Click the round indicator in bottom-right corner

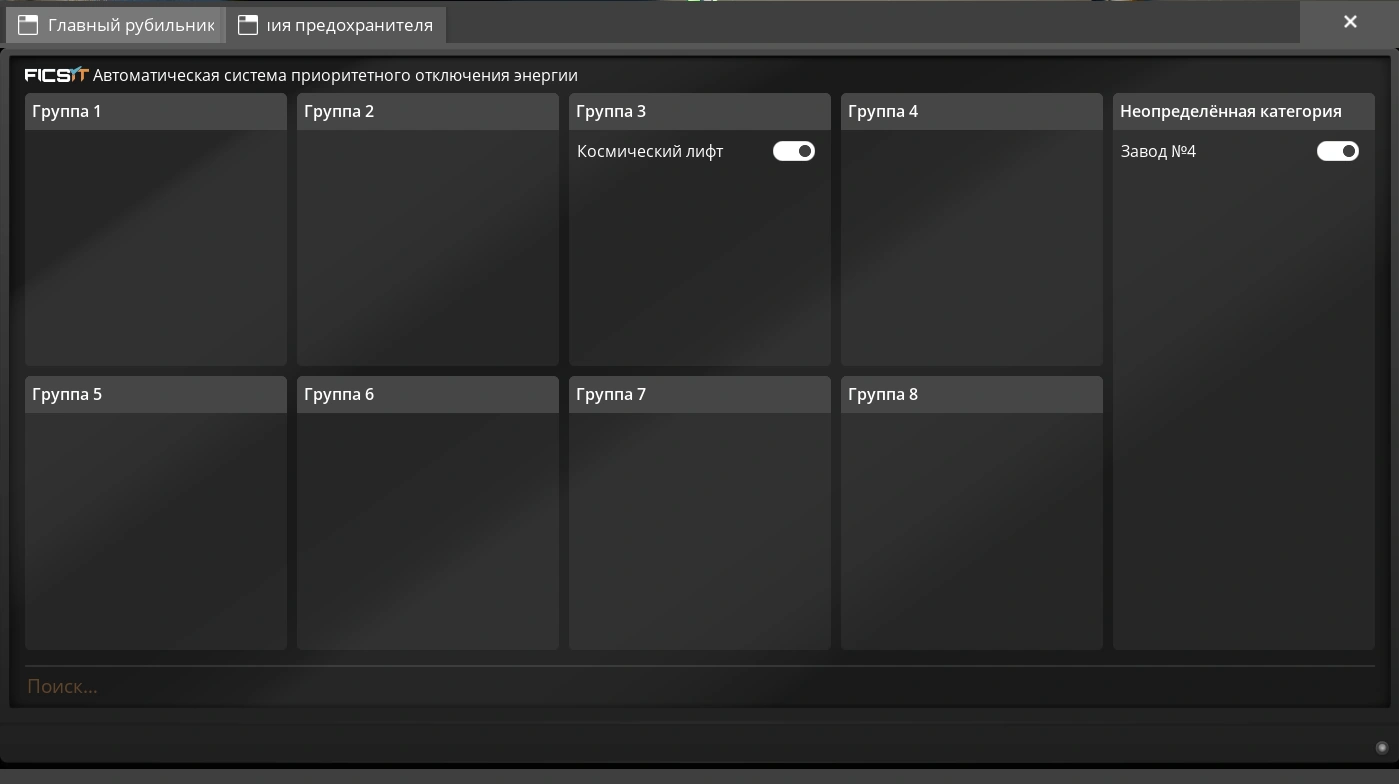pyautogui.click(x=1382, y=747)
